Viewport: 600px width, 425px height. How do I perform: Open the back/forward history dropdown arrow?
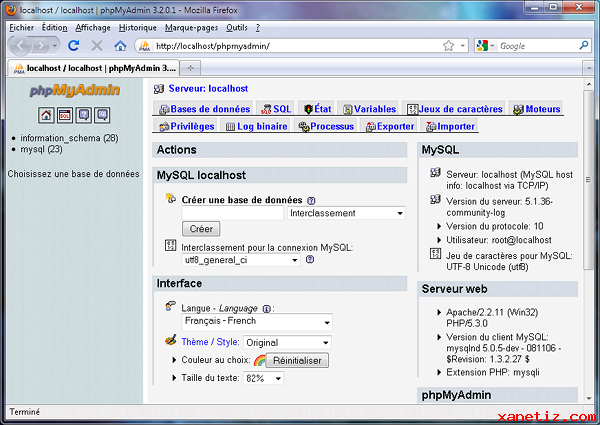coord(55,46)
